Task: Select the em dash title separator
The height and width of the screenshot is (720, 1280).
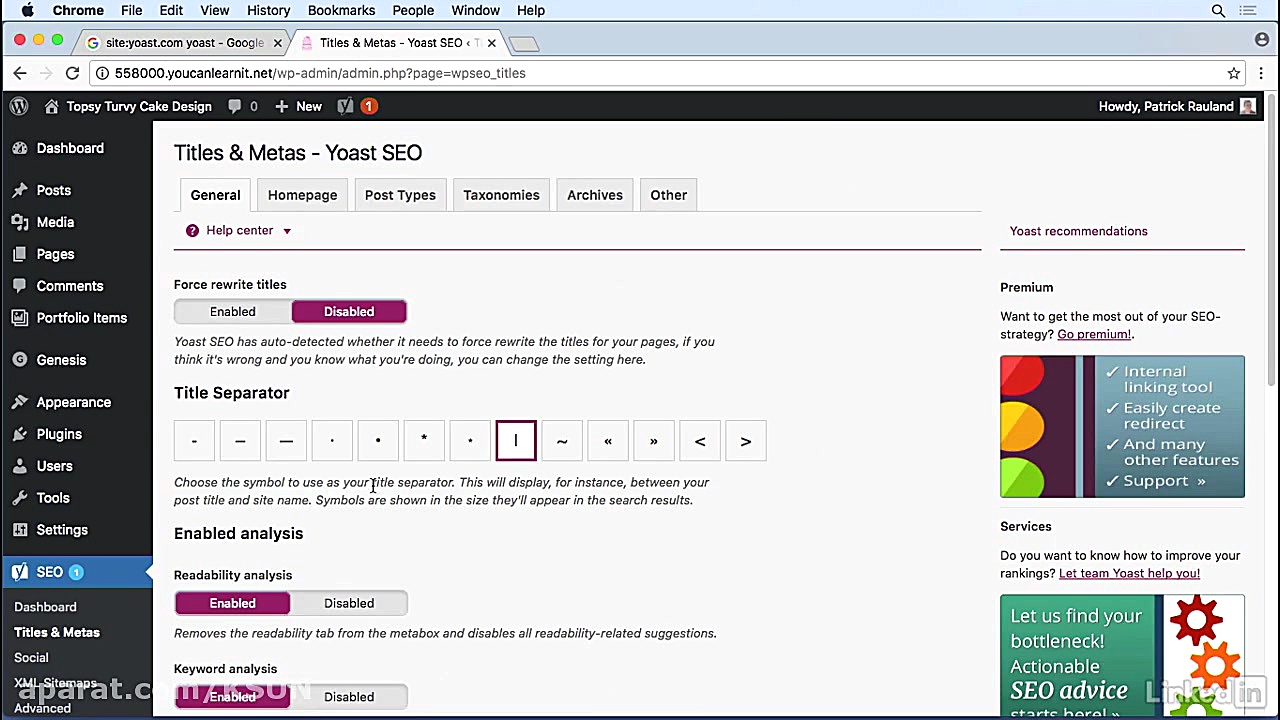Action: 286,441
